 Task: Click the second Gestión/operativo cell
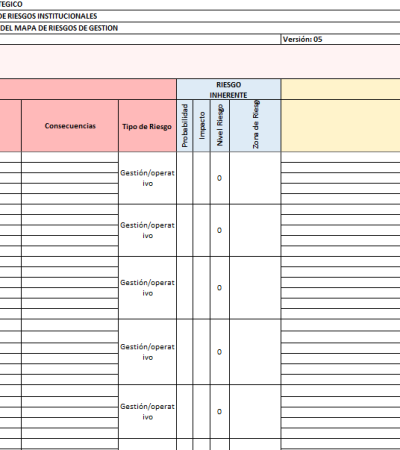147,230
